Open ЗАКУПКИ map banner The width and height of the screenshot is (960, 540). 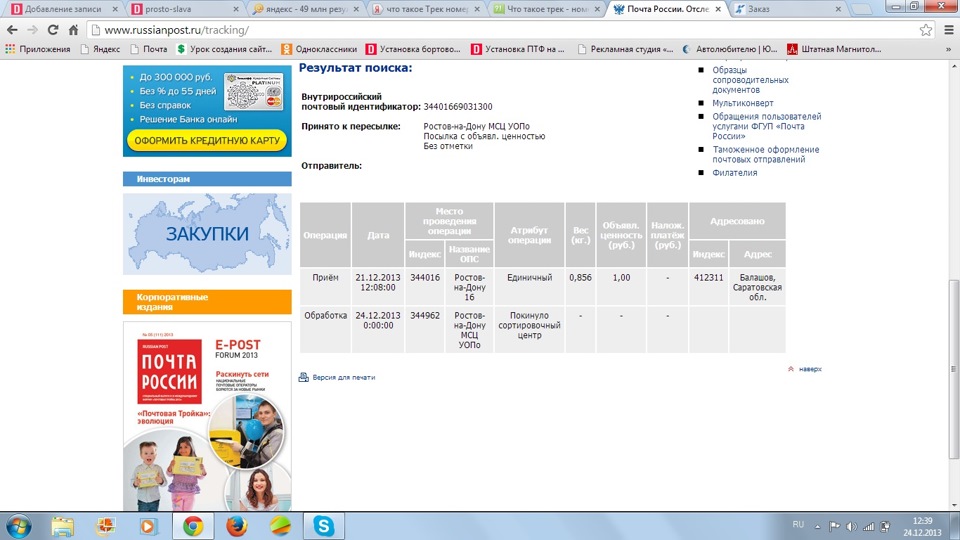click(207, 234)
